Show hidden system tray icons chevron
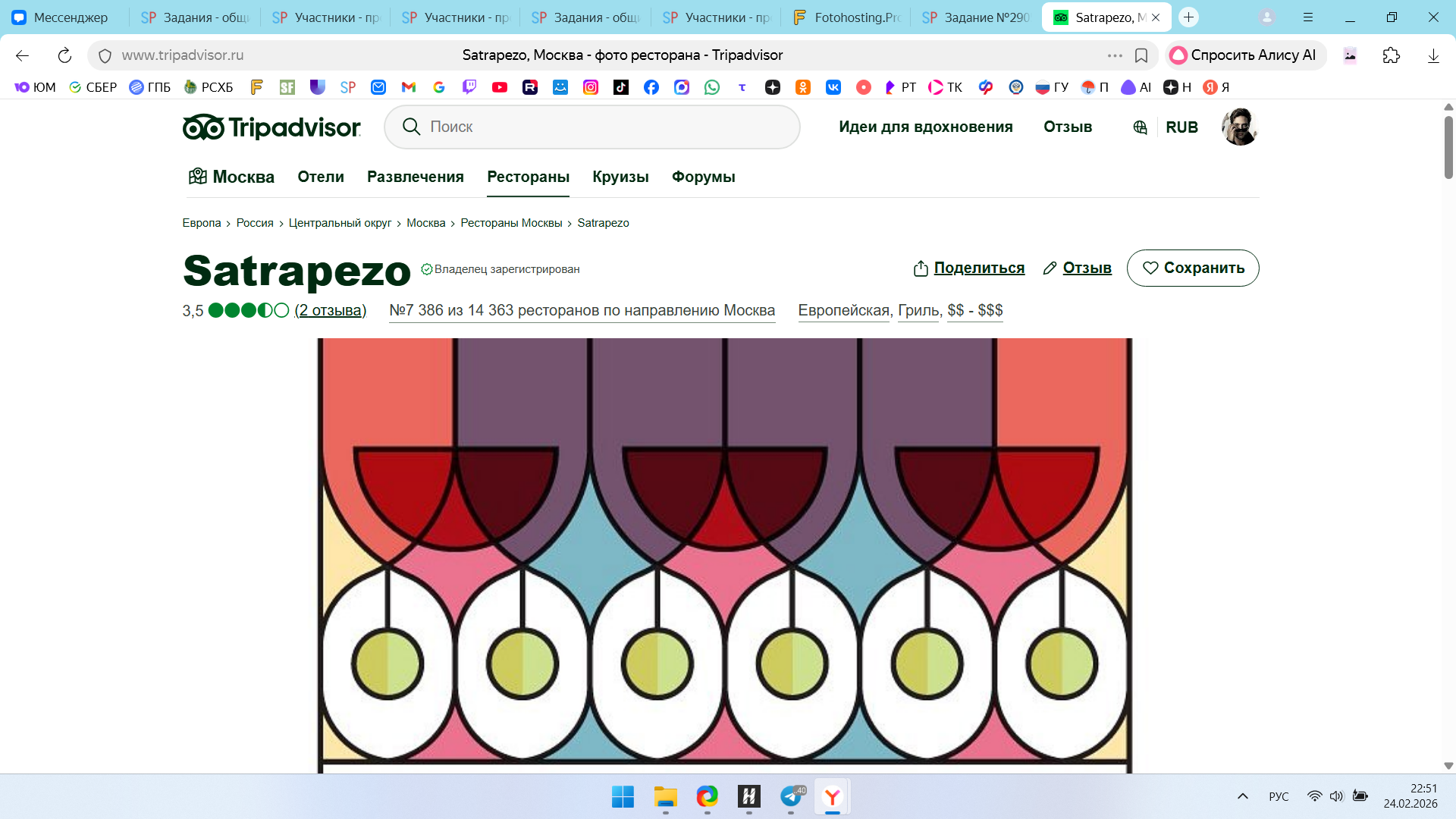Image resolution: width=1456 pixels, height=819 pixels. (1243, 796)
